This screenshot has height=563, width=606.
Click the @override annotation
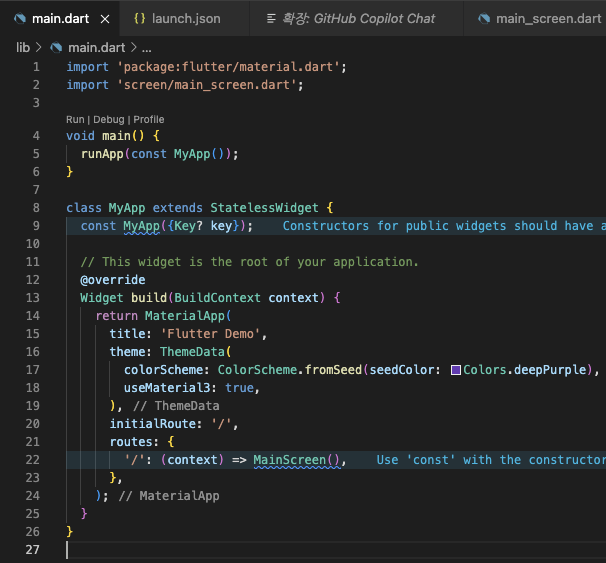112,280
